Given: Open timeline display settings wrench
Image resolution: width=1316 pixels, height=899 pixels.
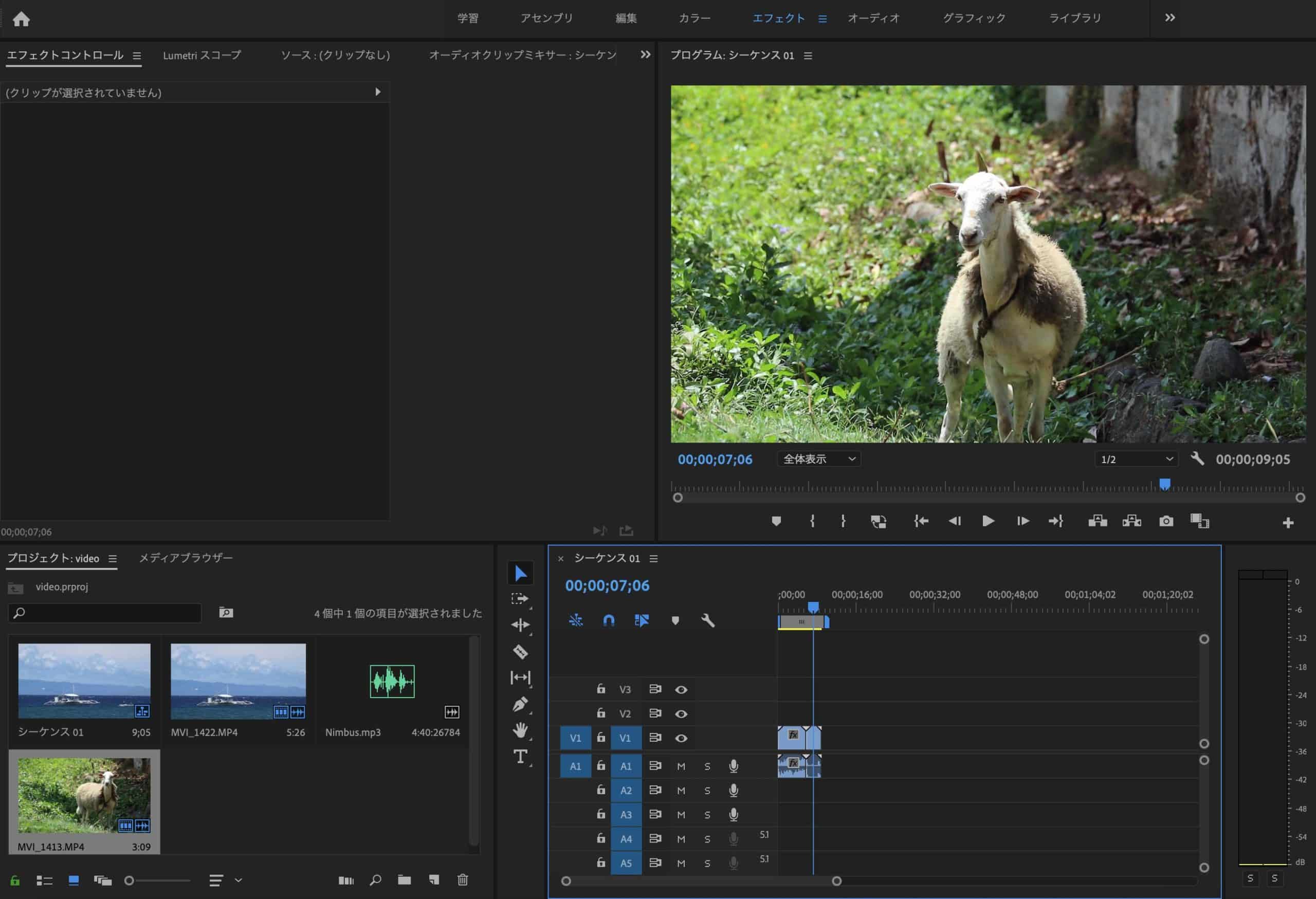Looking at the screenshot, I should pyautogui.click(x=708, y=620).
